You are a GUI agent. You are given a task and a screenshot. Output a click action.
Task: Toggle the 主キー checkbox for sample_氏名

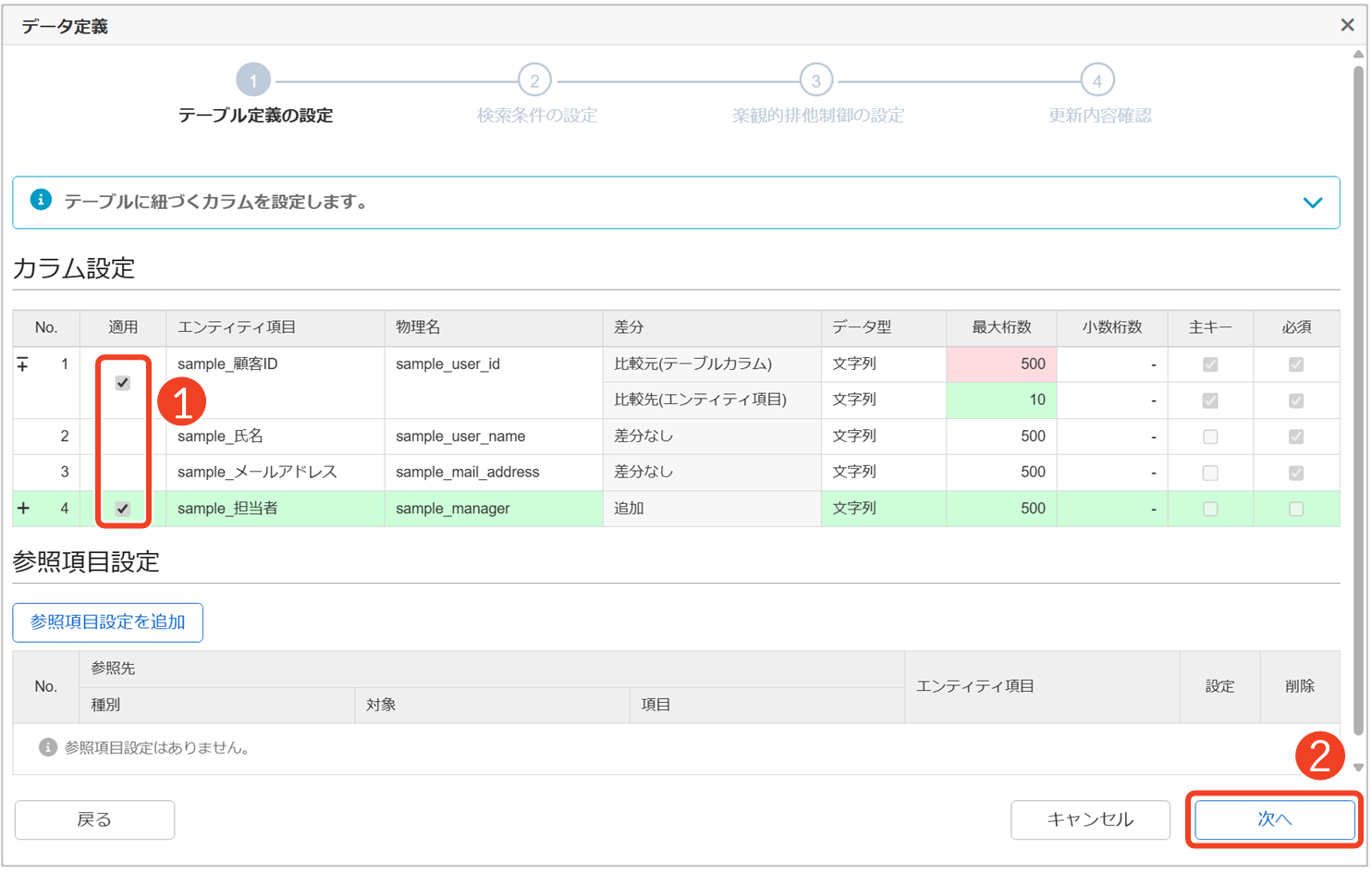[x=1210, y=437]
